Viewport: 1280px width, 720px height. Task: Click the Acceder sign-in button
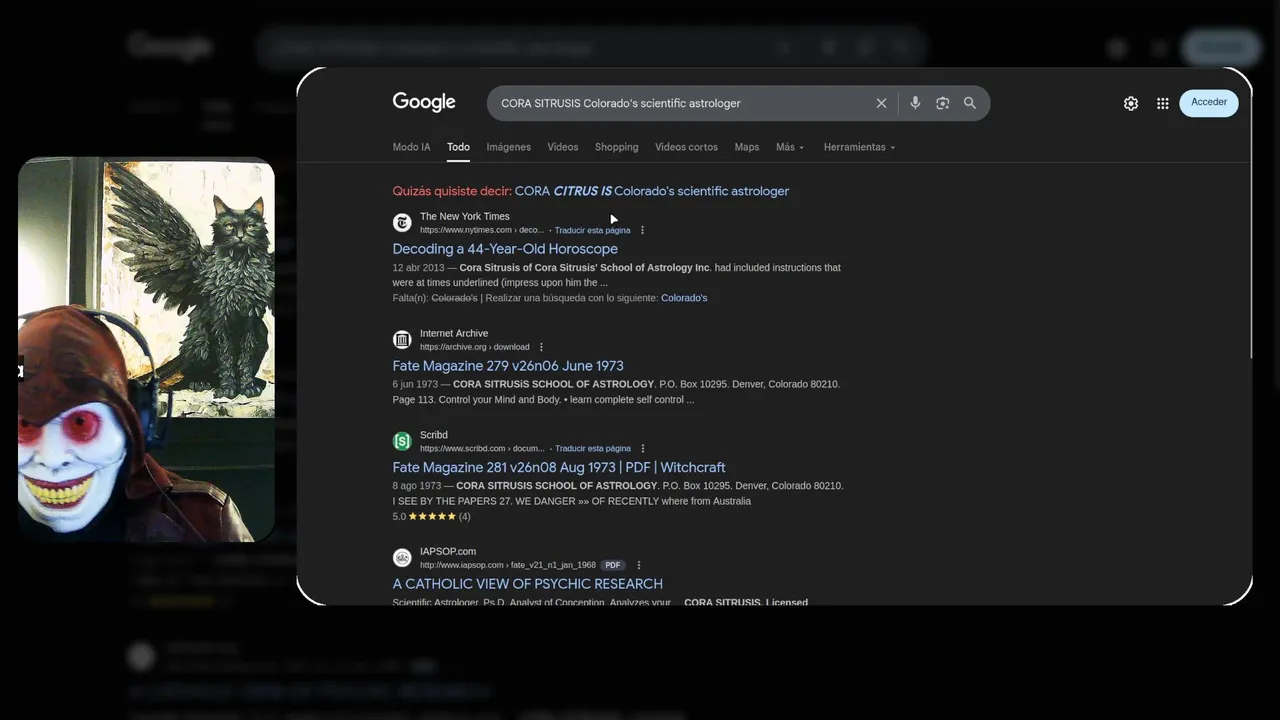click(x=1209, y=102)
